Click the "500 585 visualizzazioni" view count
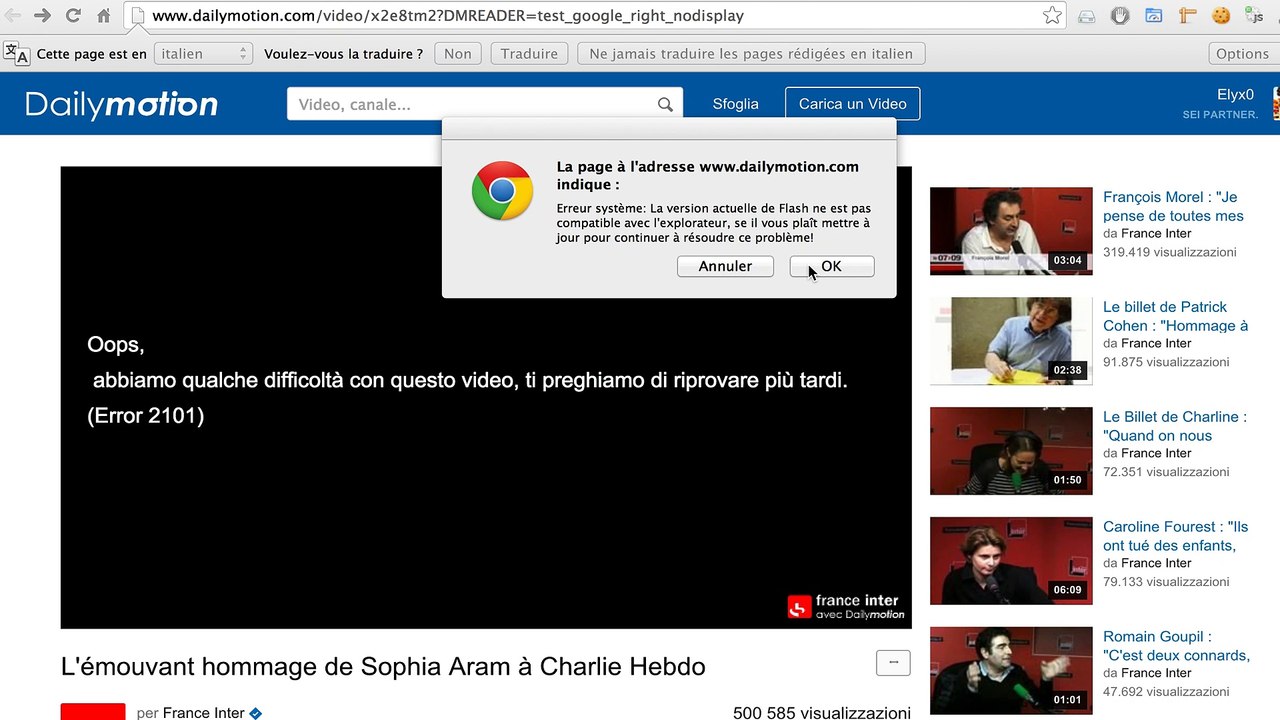1280x720 pixels. coord(822,713)
